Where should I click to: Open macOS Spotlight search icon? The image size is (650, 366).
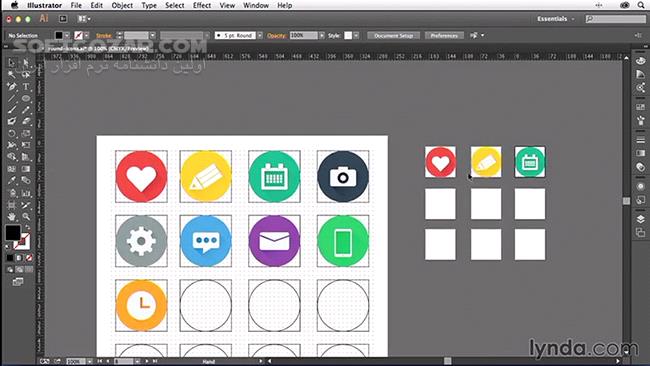(x=641, y=5)
